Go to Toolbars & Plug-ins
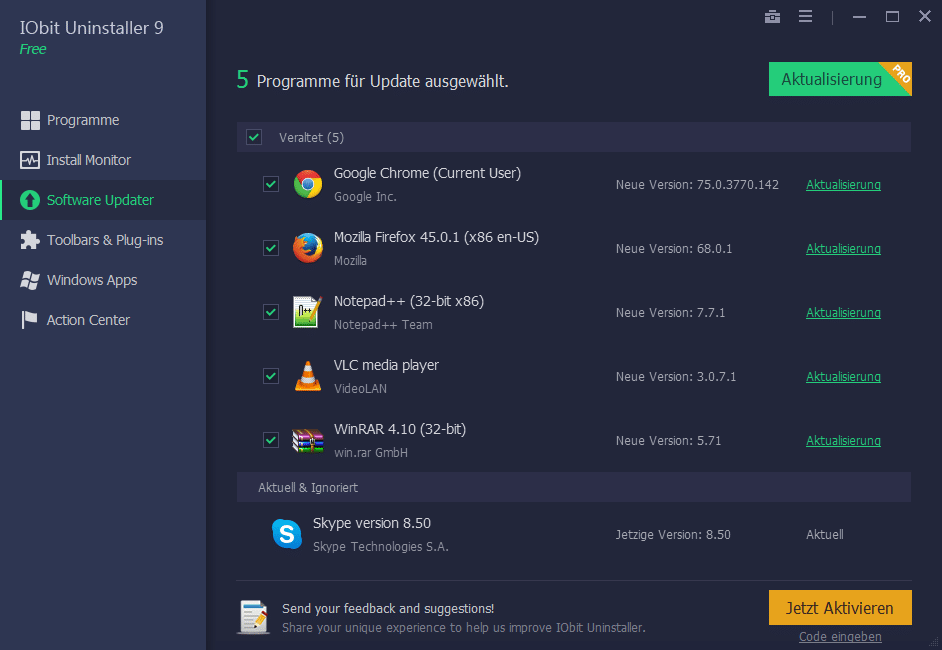Image resolution: width=942 pixels, height=650 pixels. coord(104,240)
